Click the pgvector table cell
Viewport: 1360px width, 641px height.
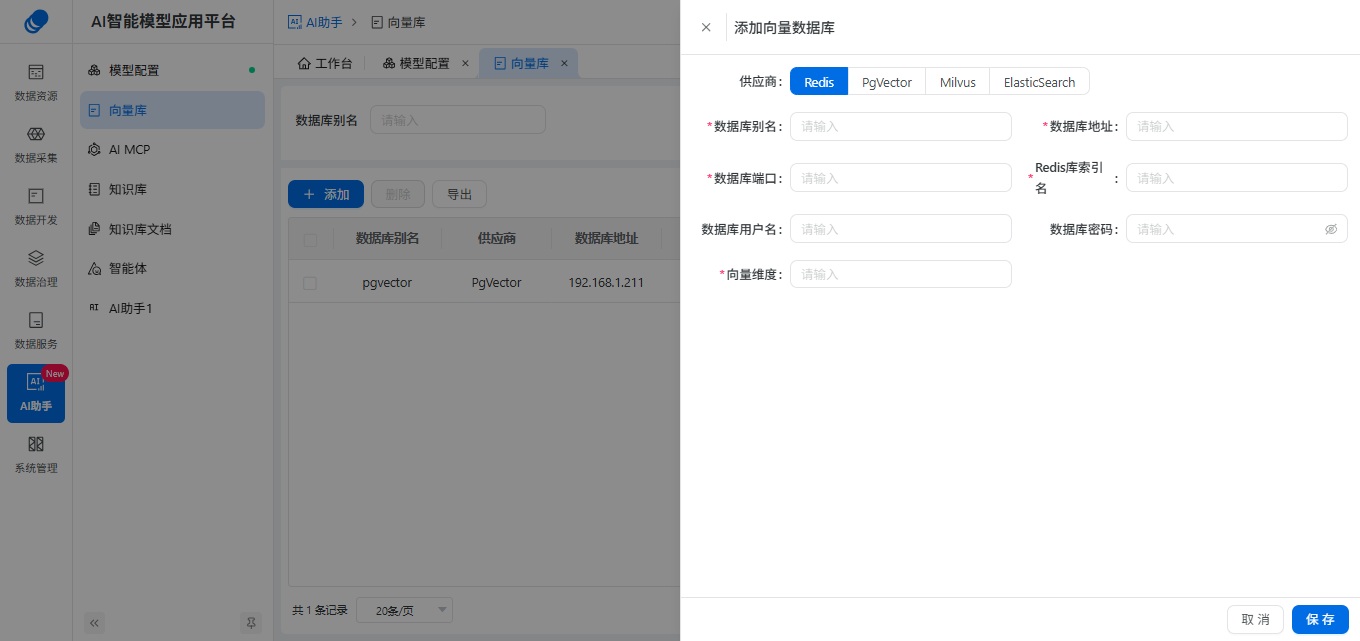click(x=387, y=283)
